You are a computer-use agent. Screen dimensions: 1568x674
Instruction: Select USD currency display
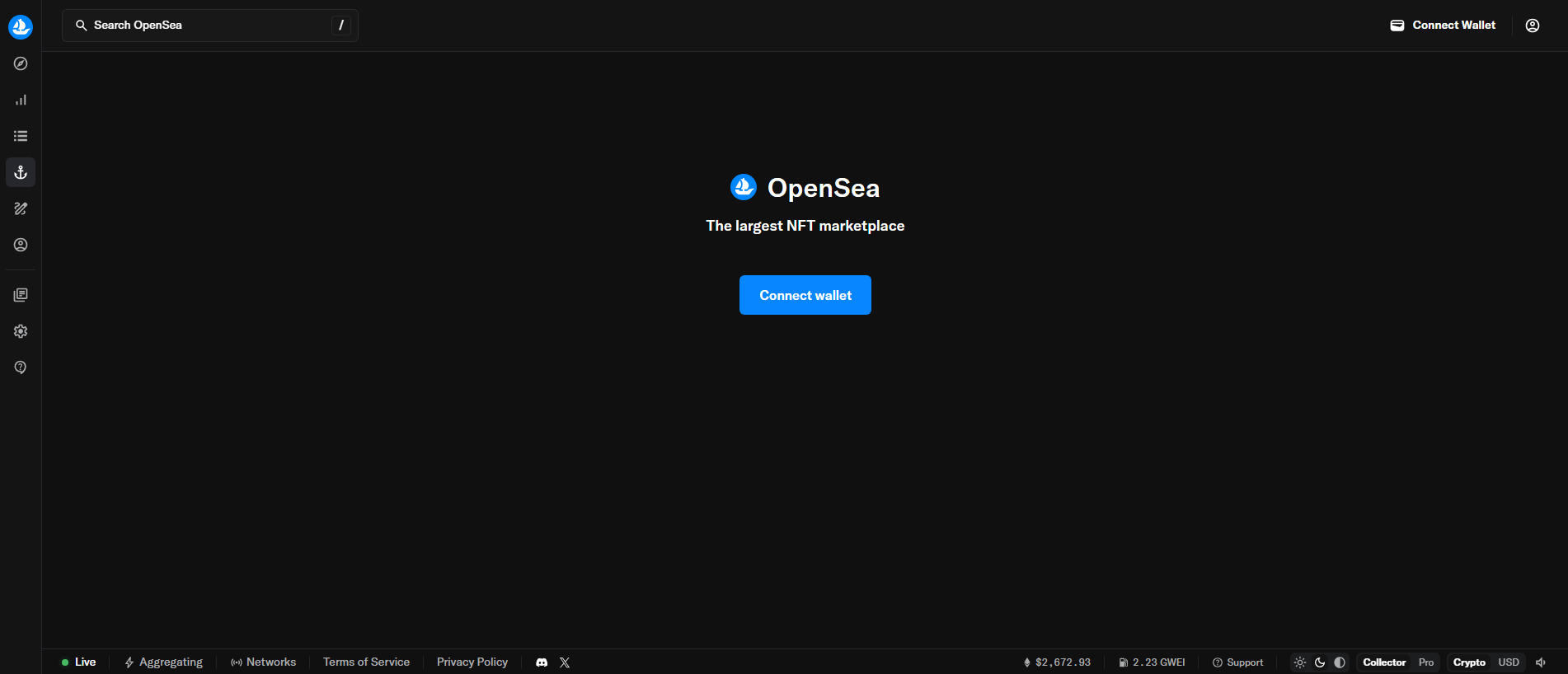point(1509,662)
